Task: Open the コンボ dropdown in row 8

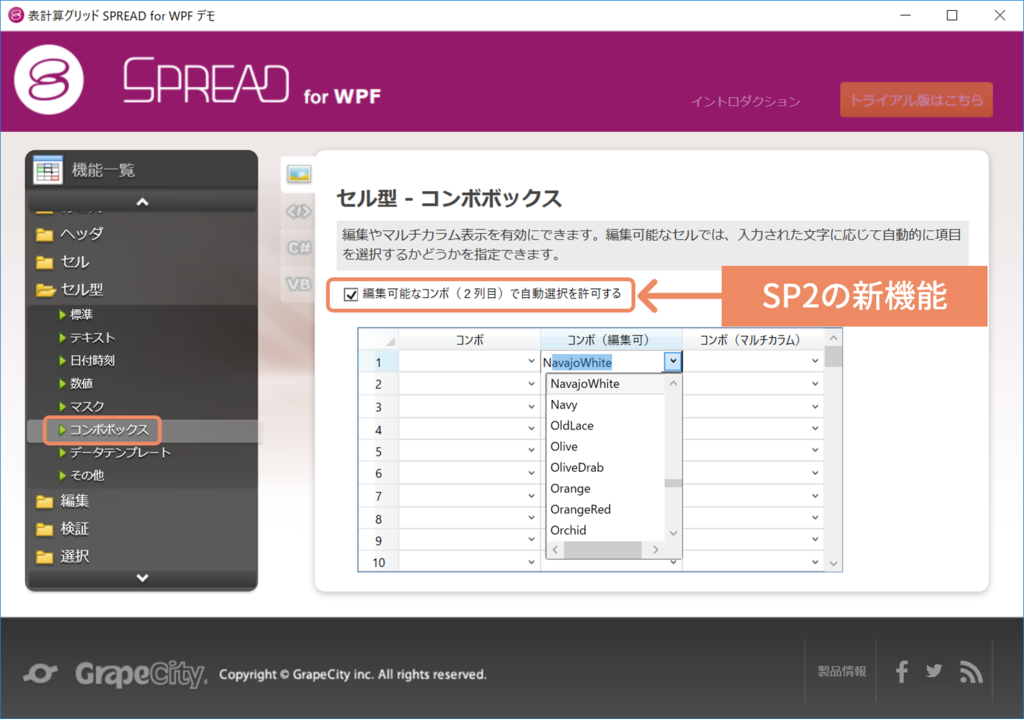Action: [531, 518]
